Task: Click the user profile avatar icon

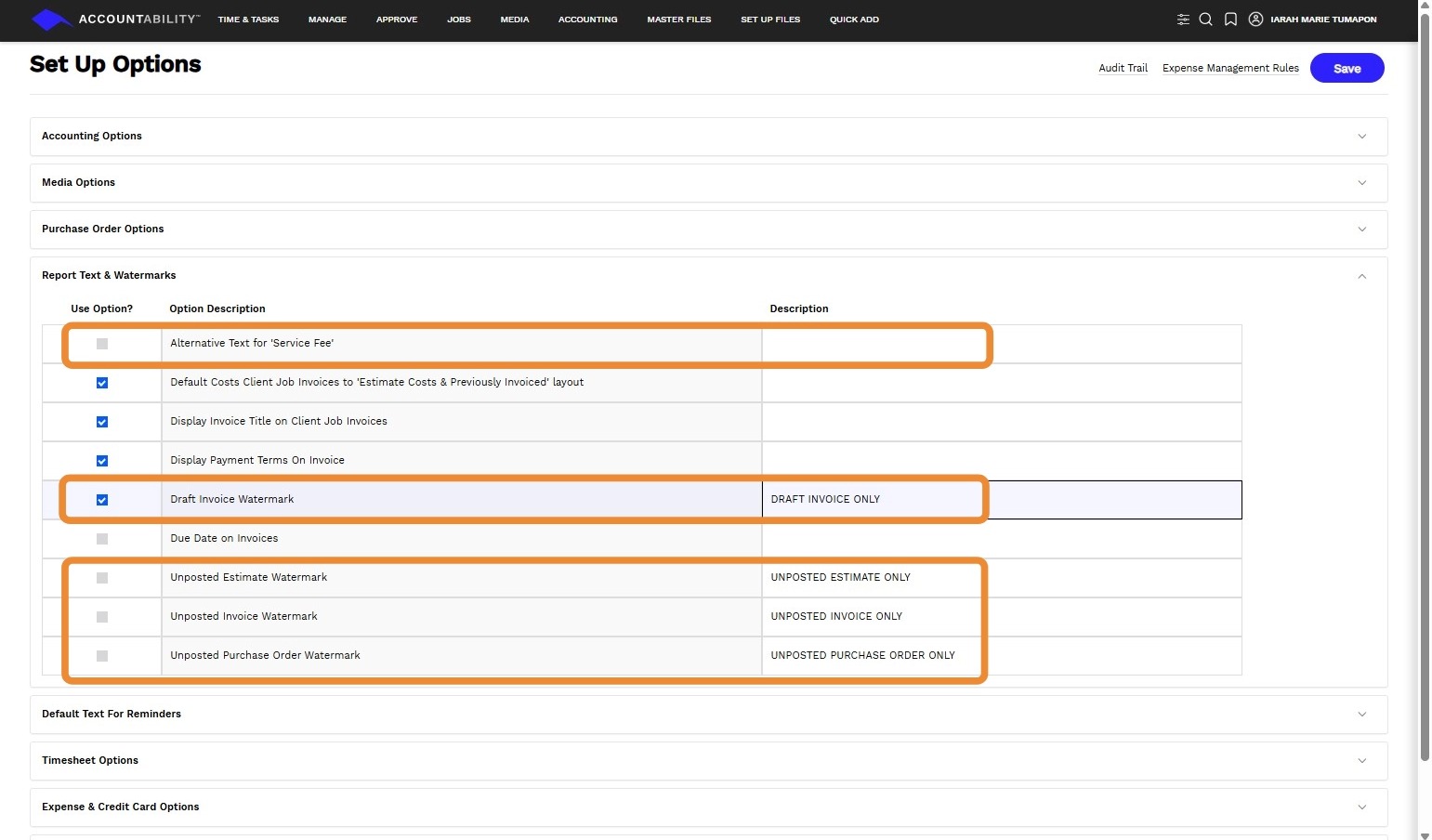Action: tap(1255, 20)
